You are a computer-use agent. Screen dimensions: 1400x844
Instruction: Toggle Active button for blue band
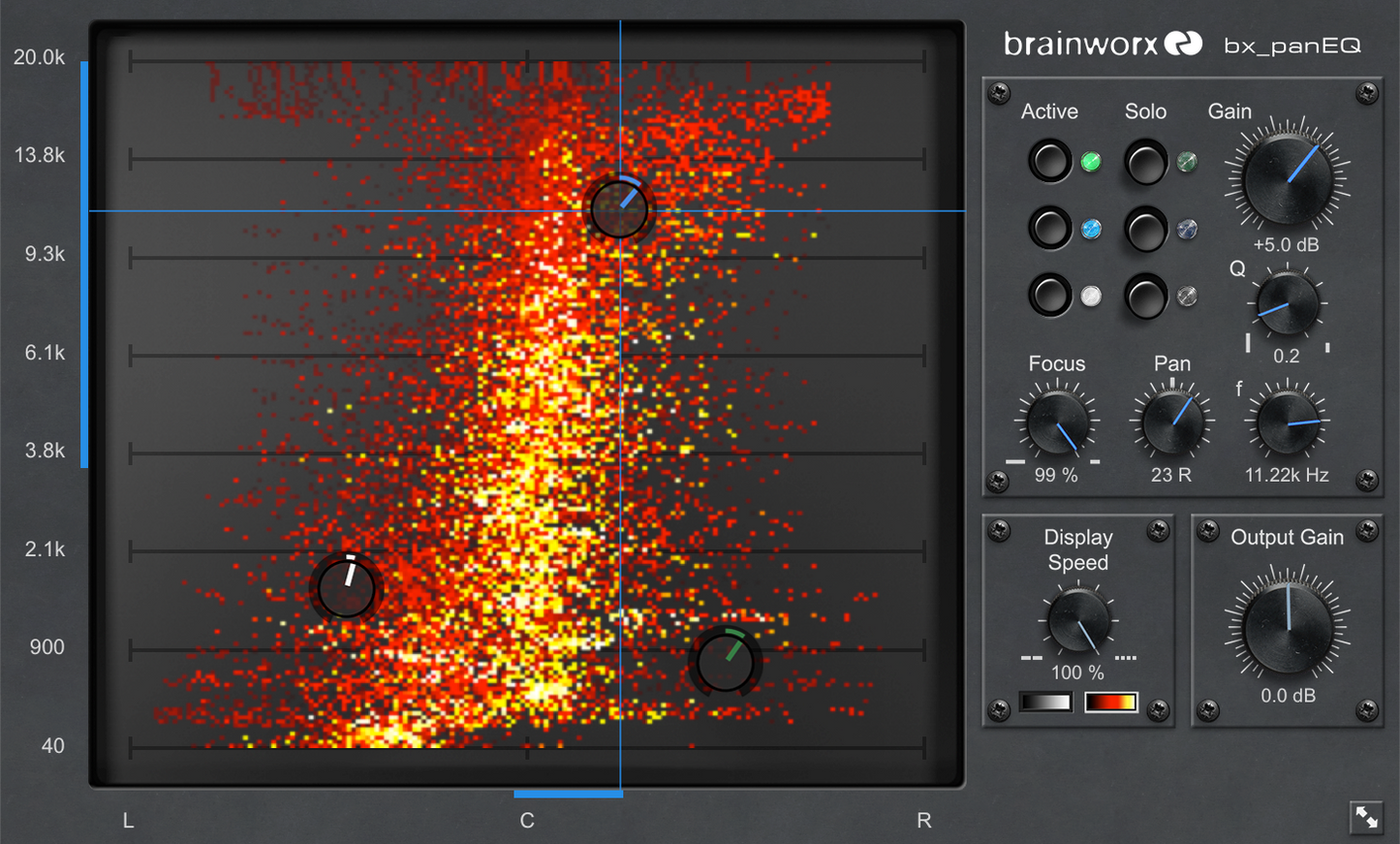[1049, 229]
